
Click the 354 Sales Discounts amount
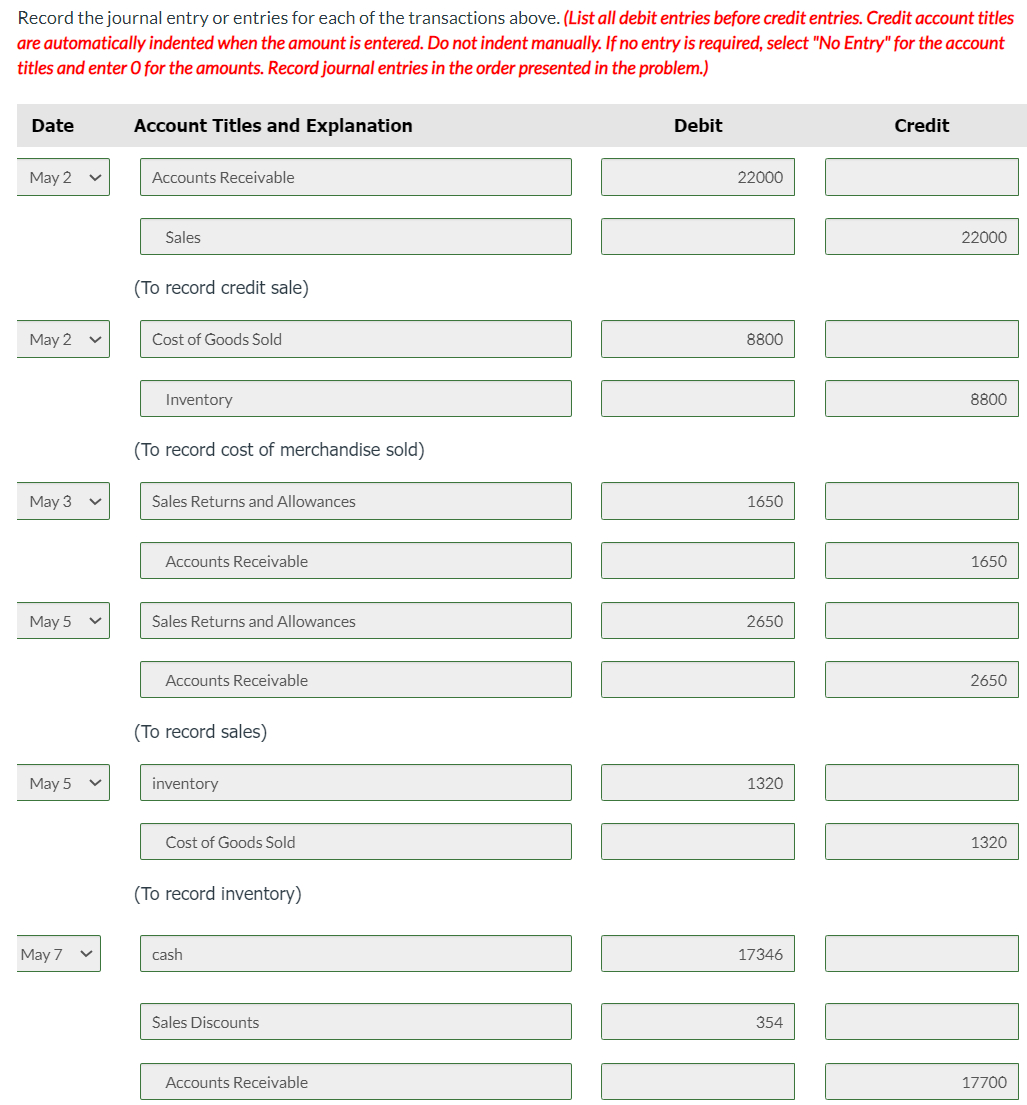pyautogui.click(x=697, y=1021)
